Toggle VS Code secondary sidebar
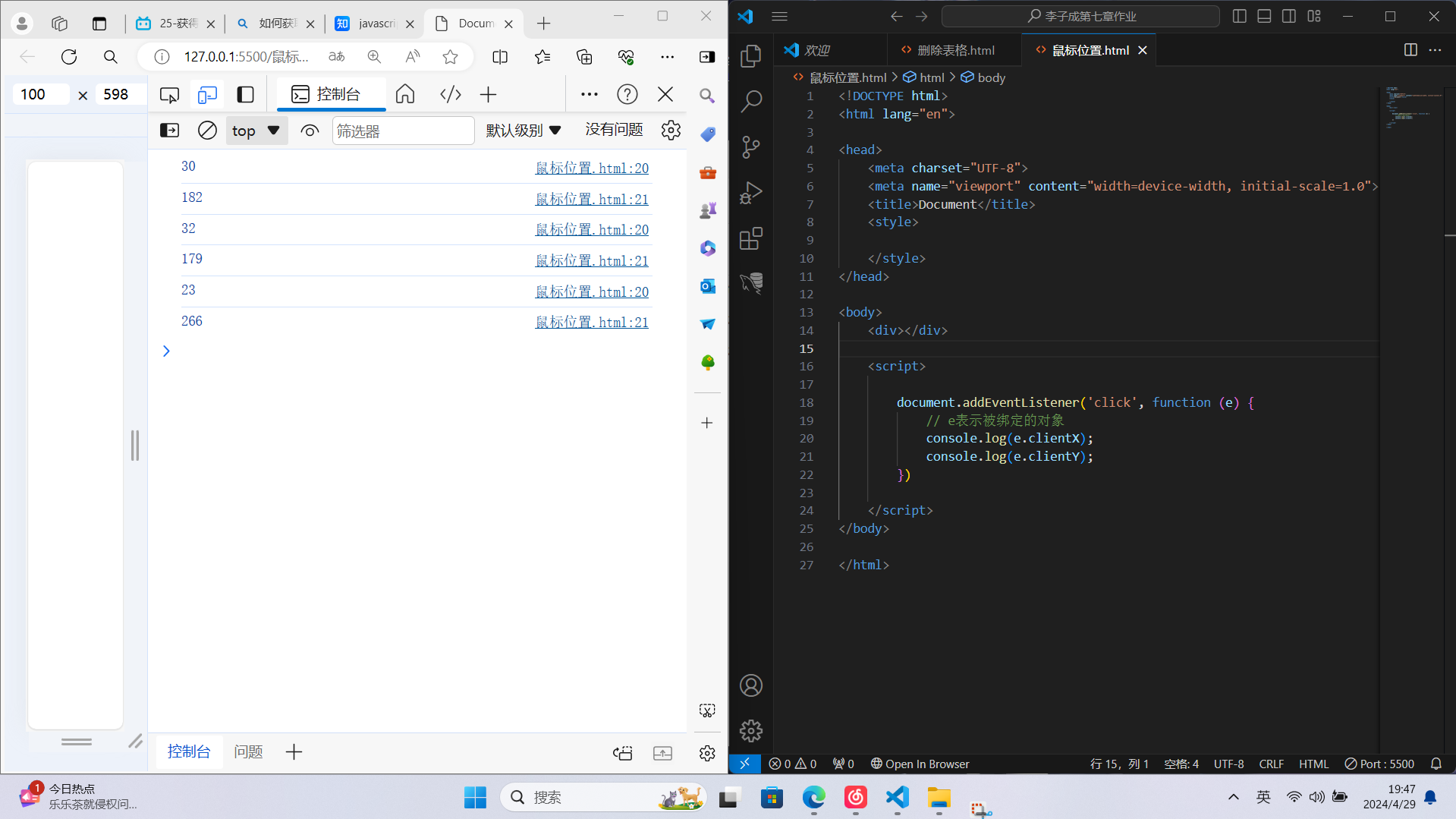 pyautogui.click(x=1289, y=16)
